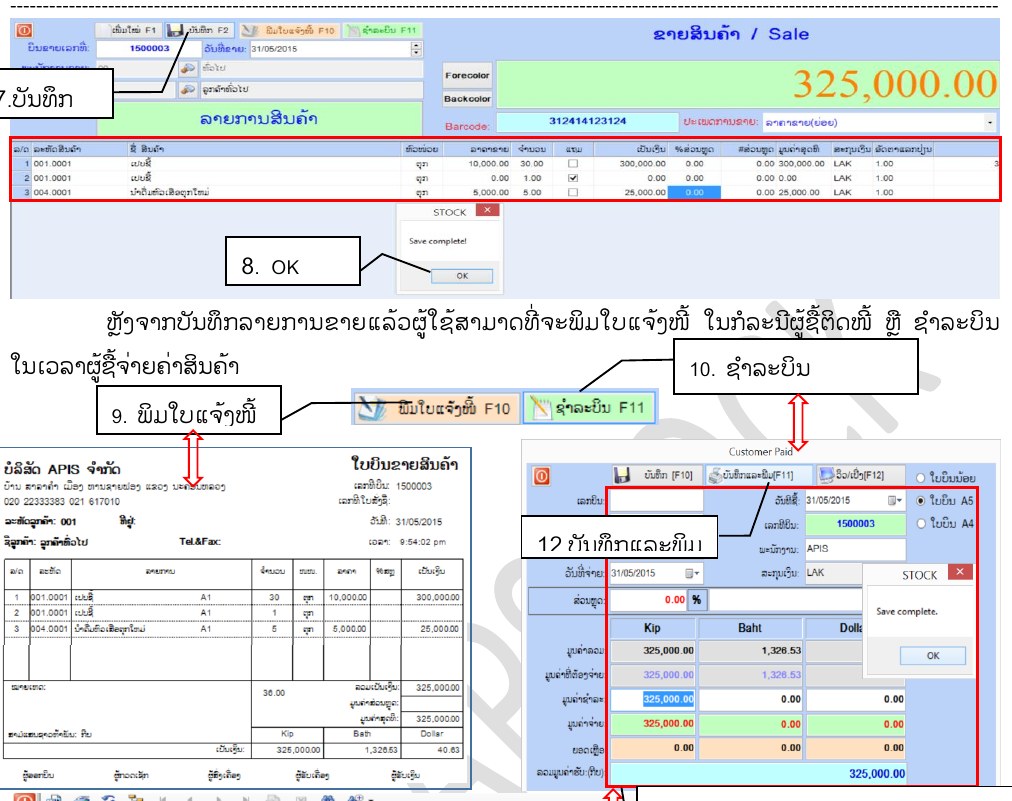Click the large print invoice F10 button
The width and height of the screenshot is (1012, 801).
(436, 408)
